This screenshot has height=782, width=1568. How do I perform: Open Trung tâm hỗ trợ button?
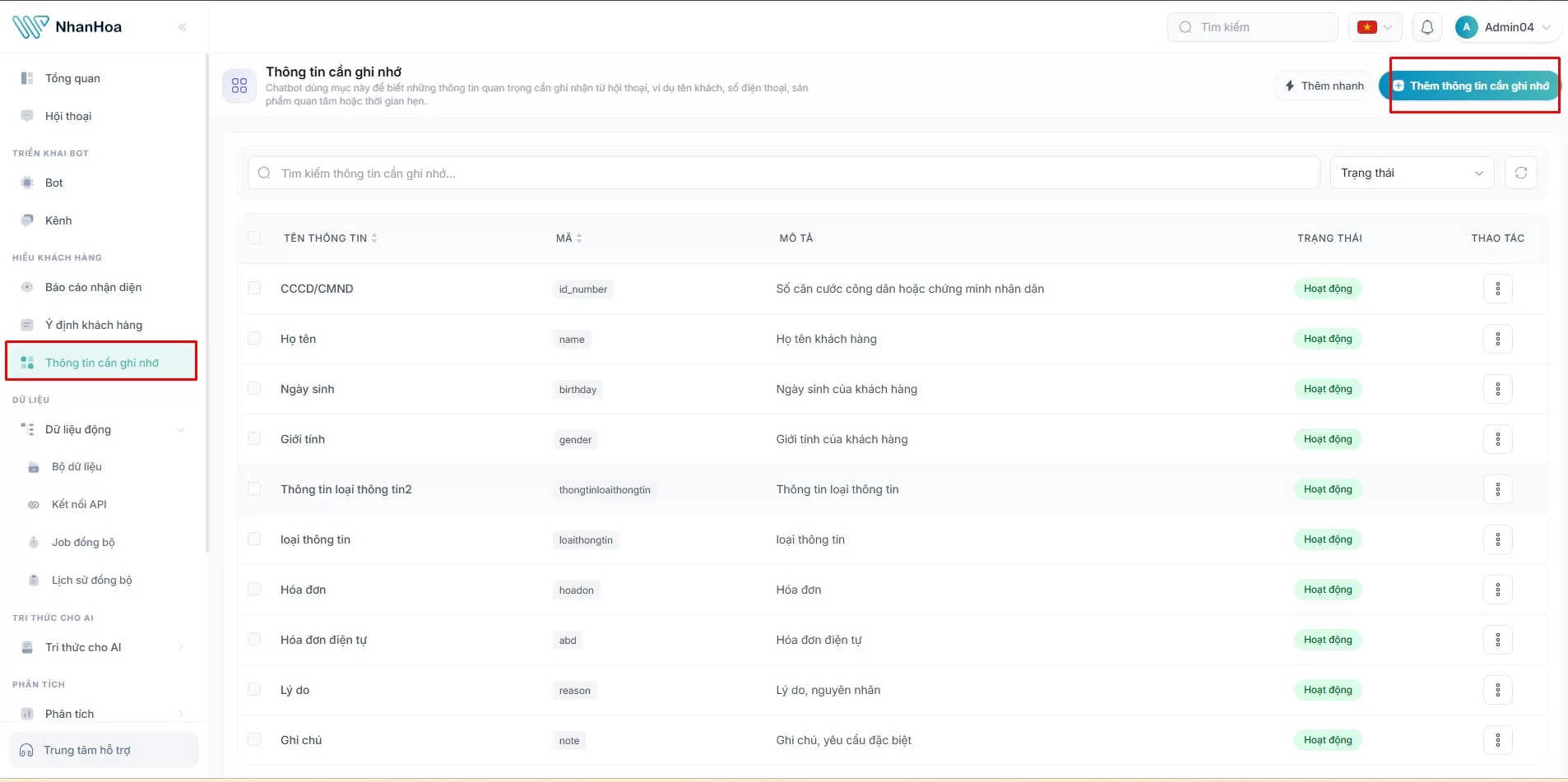(104, 750)
